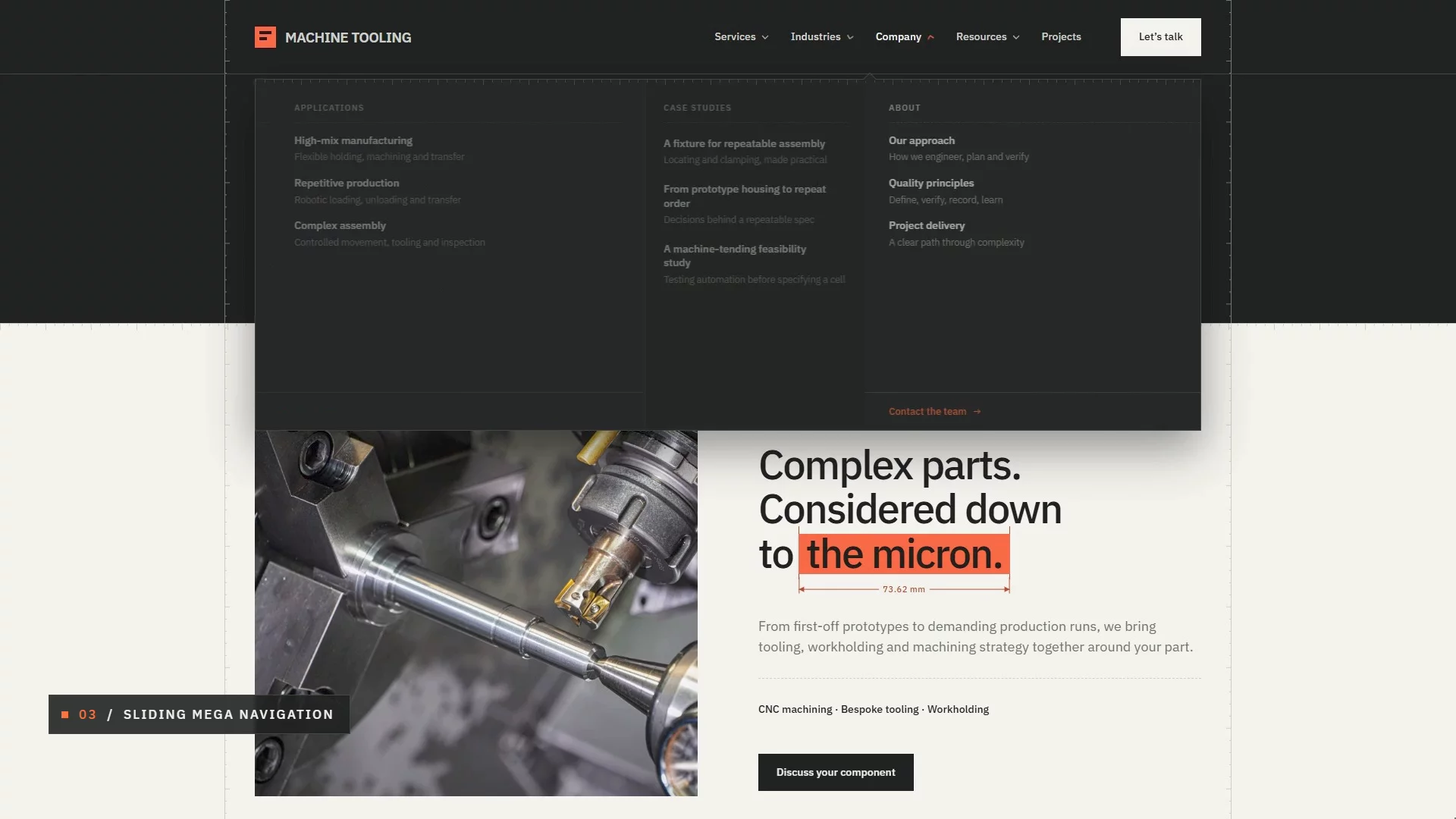
Task: Expand the Services dropdown chevron
Action: coord(765,37)
